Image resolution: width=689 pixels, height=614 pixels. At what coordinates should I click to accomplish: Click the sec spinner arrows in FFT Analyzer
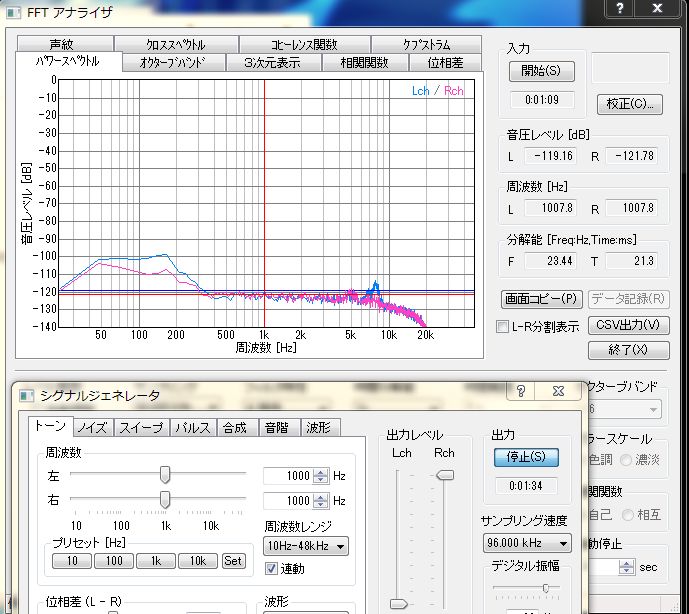(626, 567)
